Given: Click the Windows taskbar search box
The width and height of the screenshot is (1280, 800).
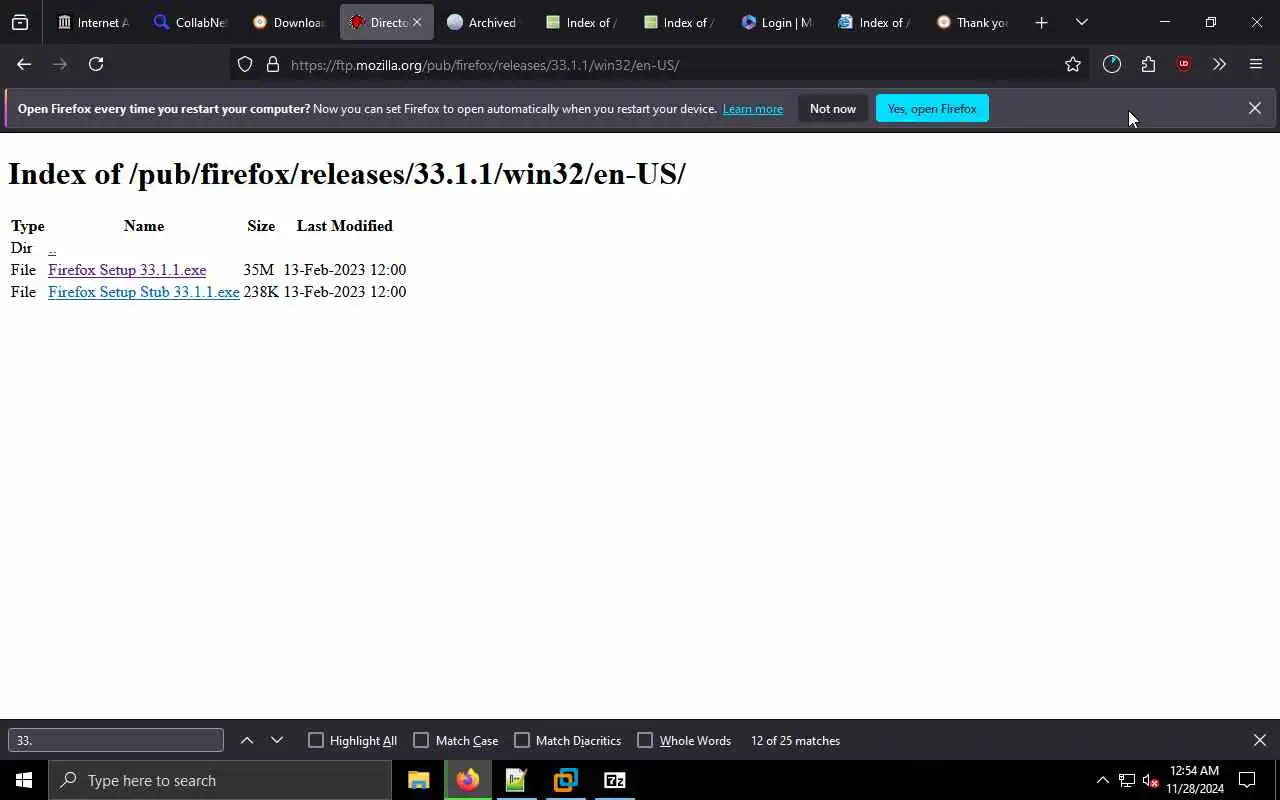Looking at the screenshot, I should (x=220, y=780).
